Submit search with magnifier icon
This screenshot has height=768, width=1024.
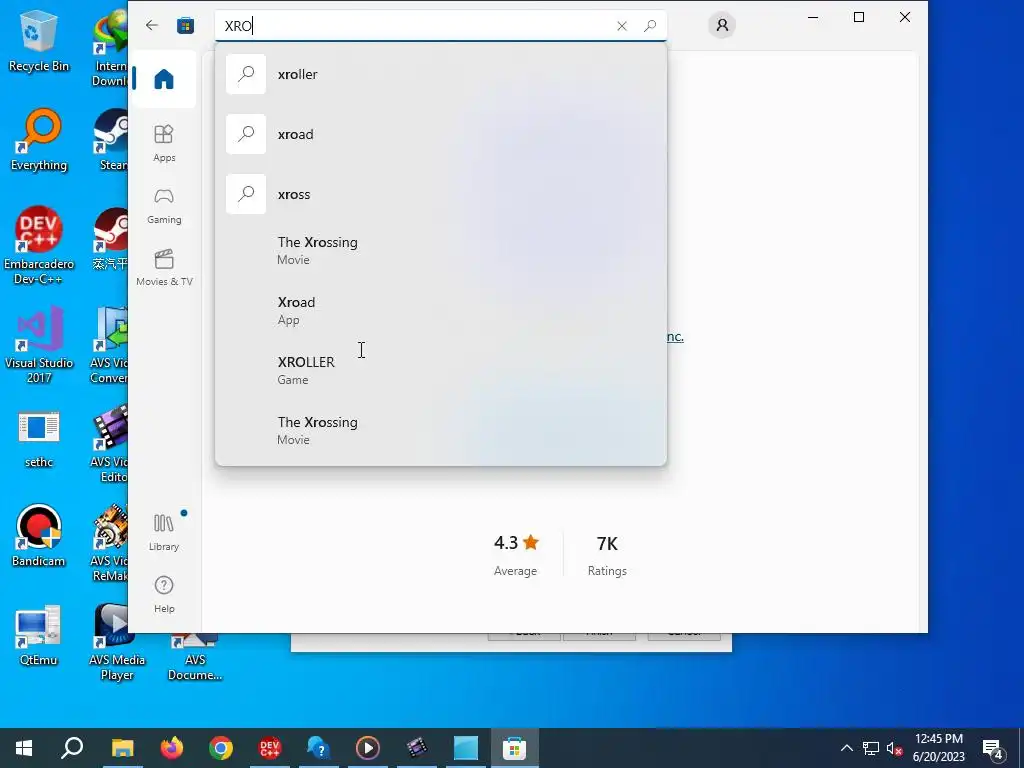tap(650, 25)
